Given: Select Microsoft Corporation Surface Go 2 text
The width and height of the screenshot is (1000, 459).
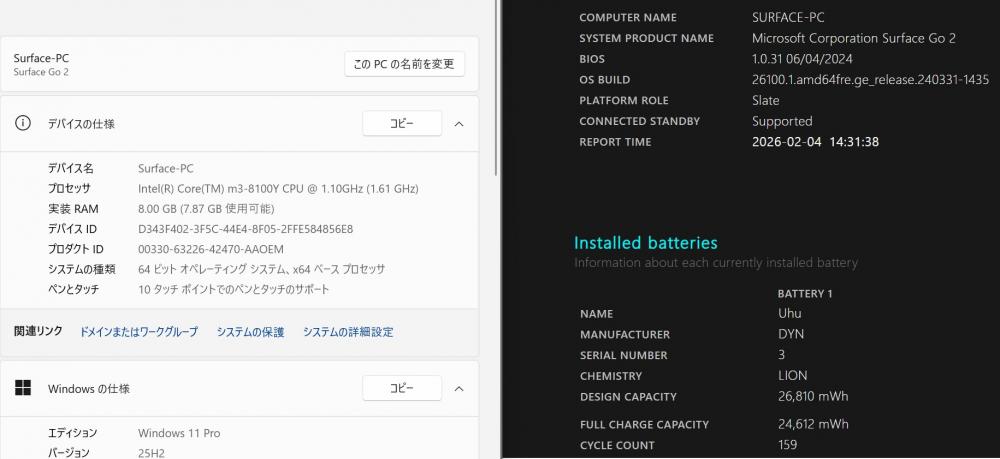Looking at the screenshot, I should tap(854, 38).
